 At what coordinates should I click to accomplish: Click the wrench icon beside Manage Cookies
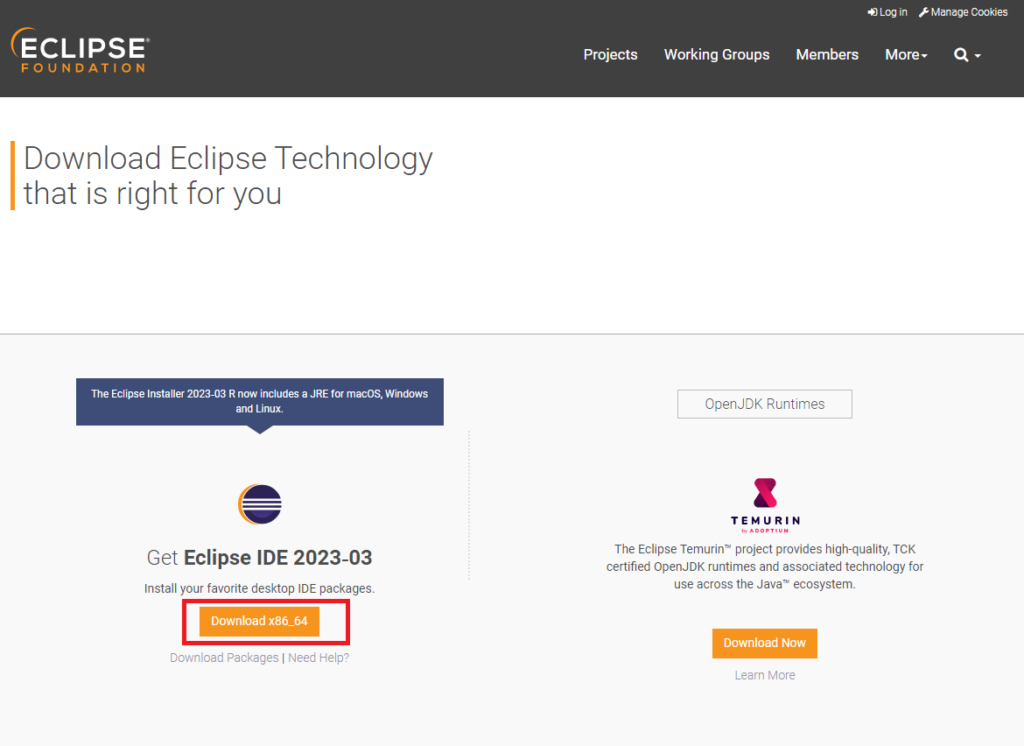(925, 12)
